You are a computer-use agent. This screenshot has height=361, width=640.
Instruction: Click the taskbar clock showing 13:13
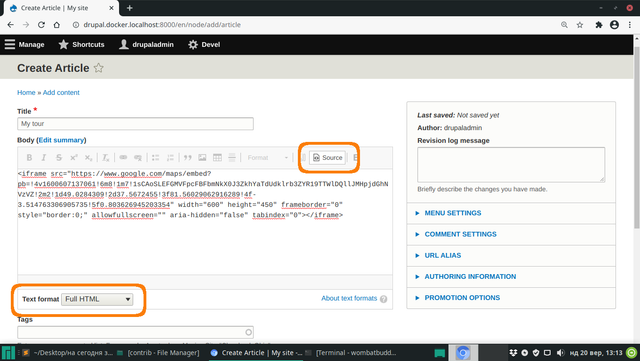point(596,353)
